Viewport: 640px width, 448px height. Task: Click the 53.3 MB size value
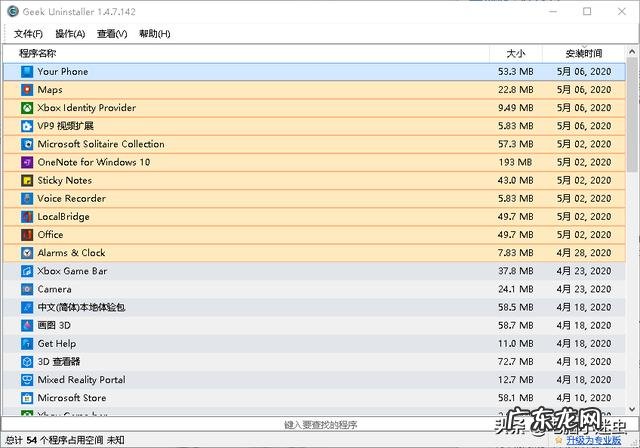point(516,72)
